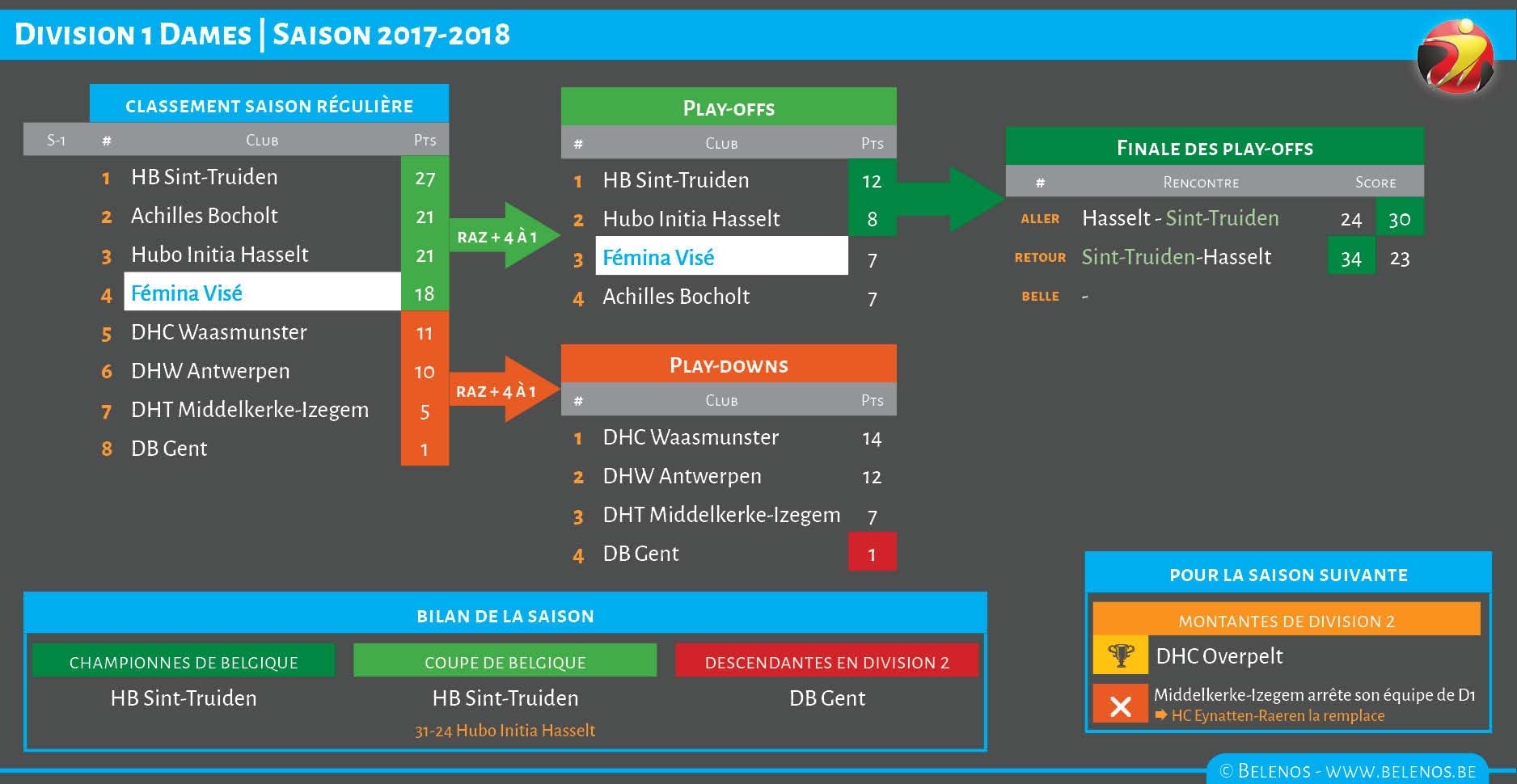Viewport: 1517px width, 784px height.
Task: Click the Championnes de Belgique label
Action: tap(184, 662)
